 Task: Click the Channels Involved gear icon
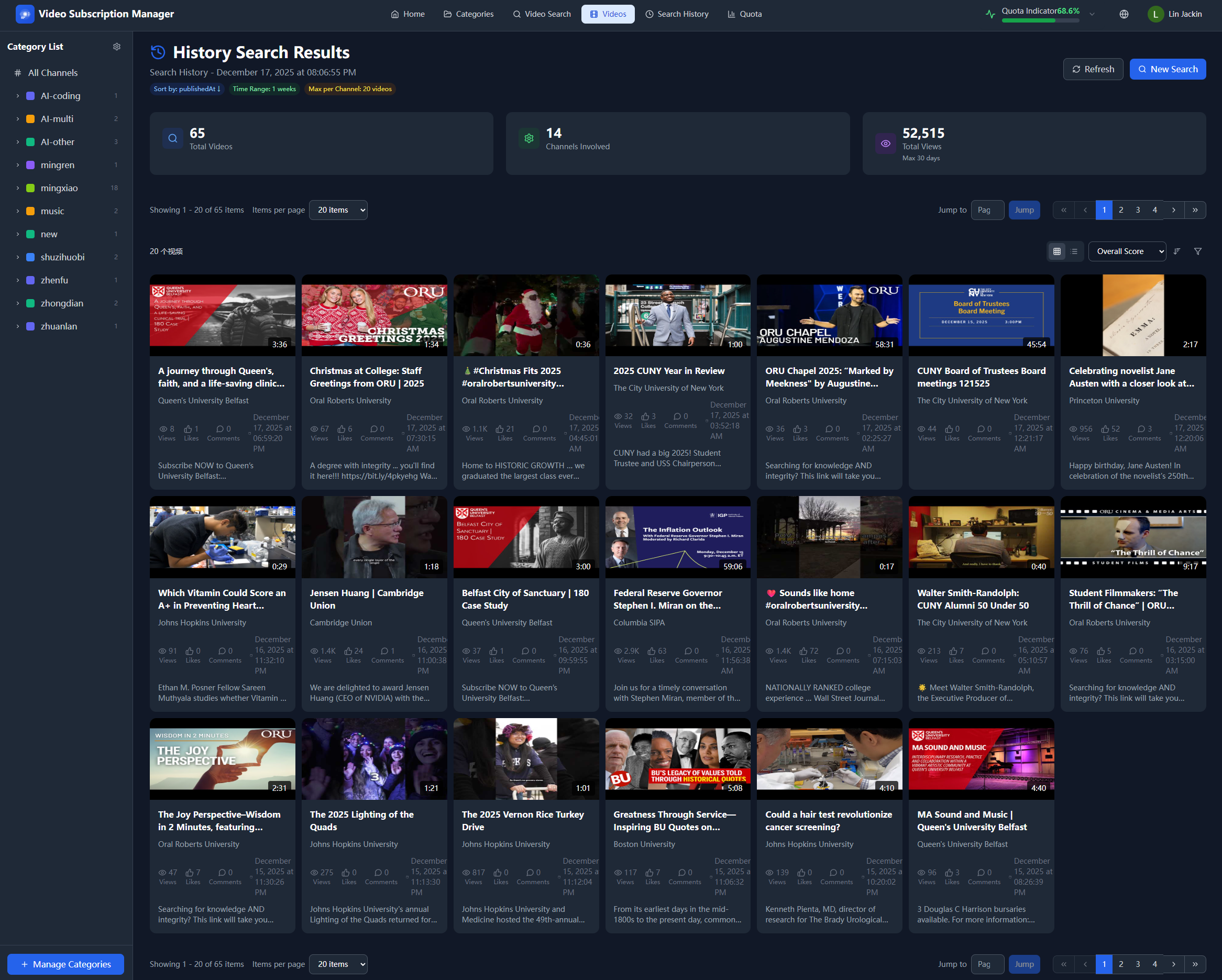click(x=529, y=138)
